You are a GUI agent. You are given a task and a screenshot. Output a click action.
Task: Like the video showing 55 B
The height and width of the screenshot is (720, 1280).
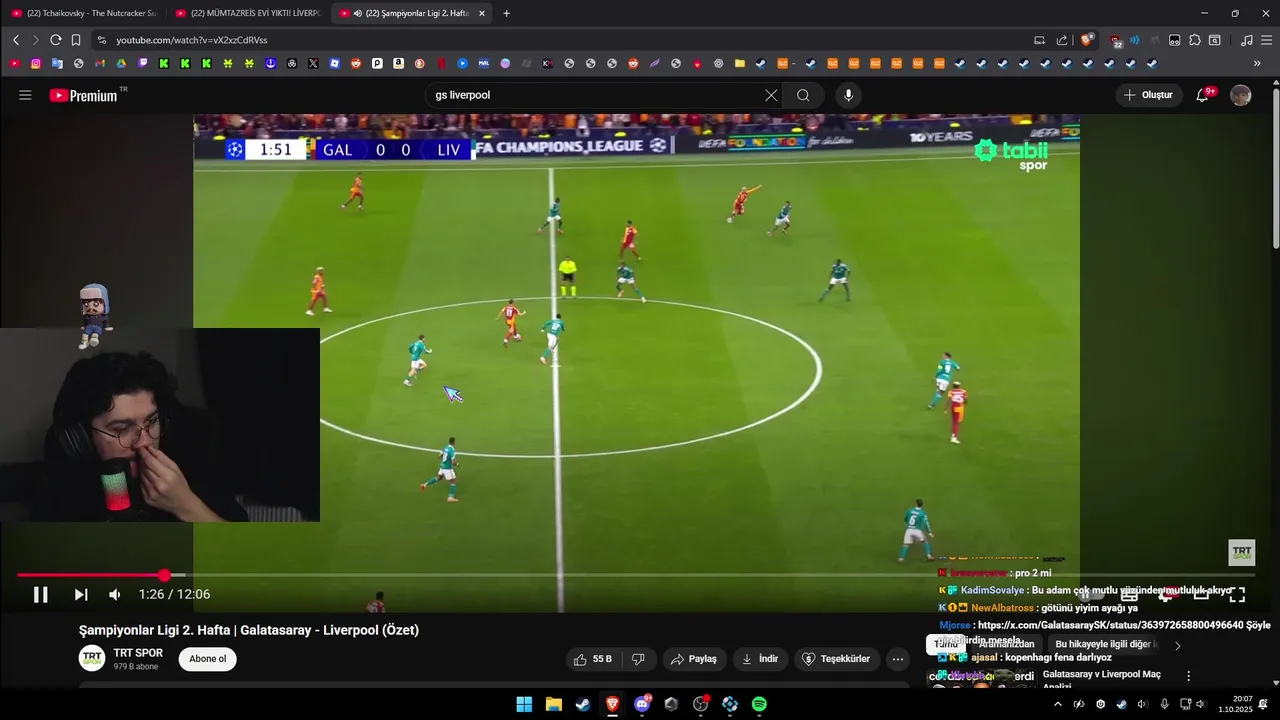593,659
